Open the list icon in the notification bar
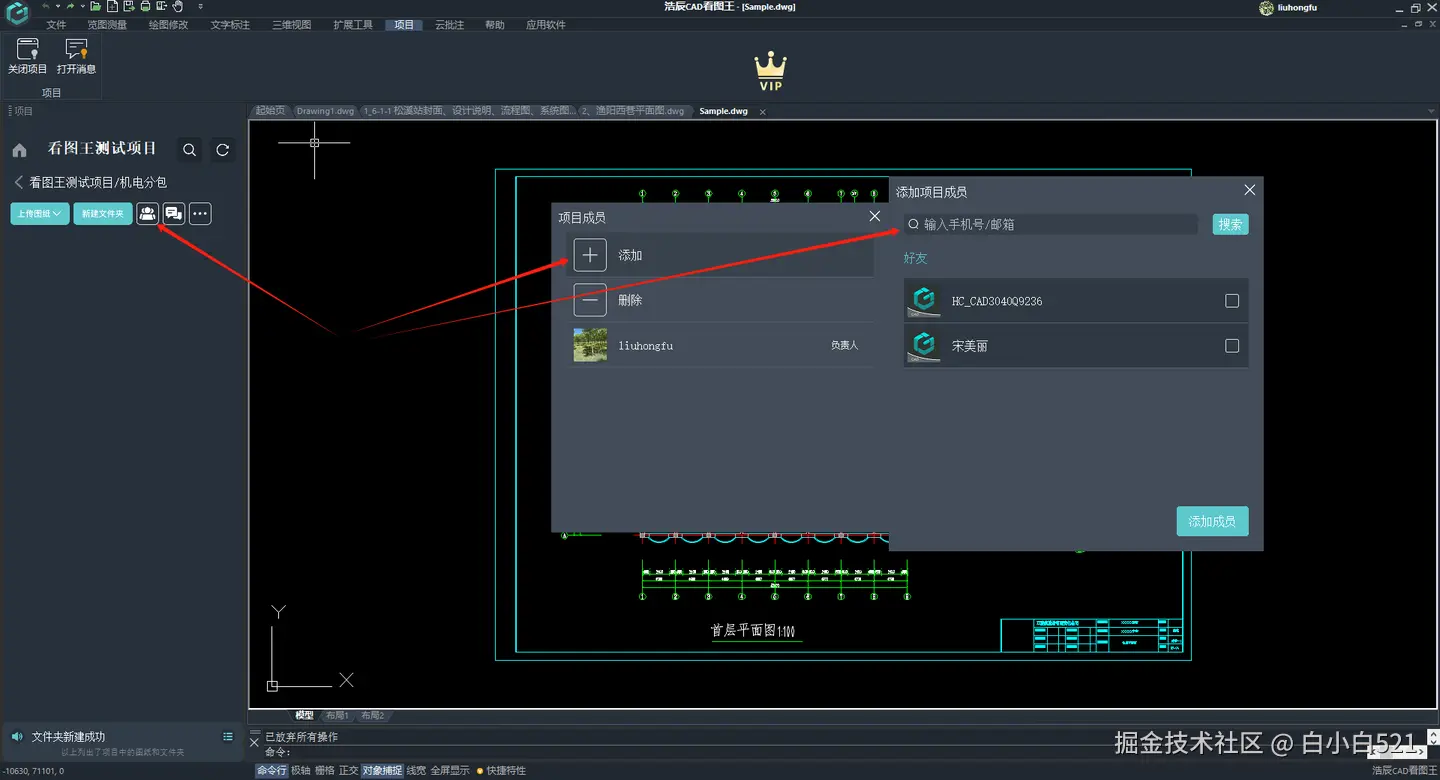Viewport: 1440px width, 780px height. point(229,737)
